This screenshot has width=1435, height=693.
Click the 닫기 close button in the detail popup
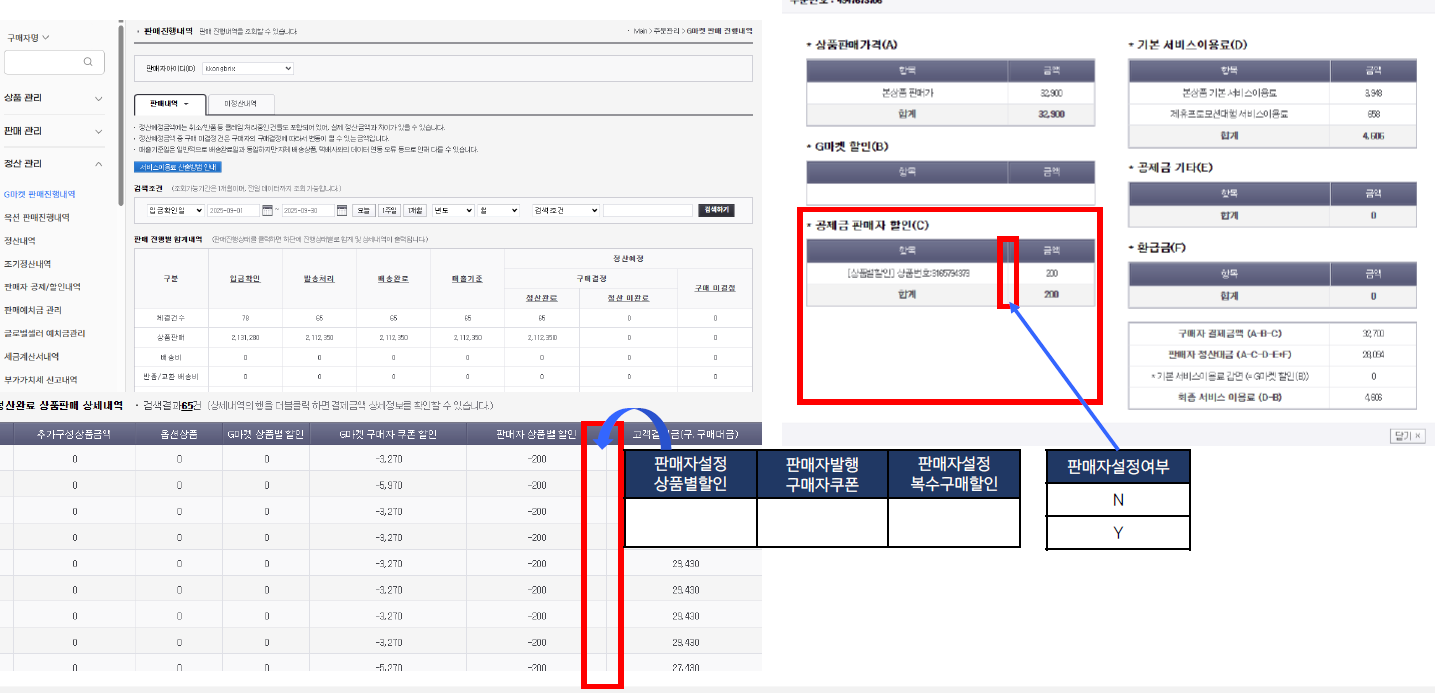pos(1406,436)
